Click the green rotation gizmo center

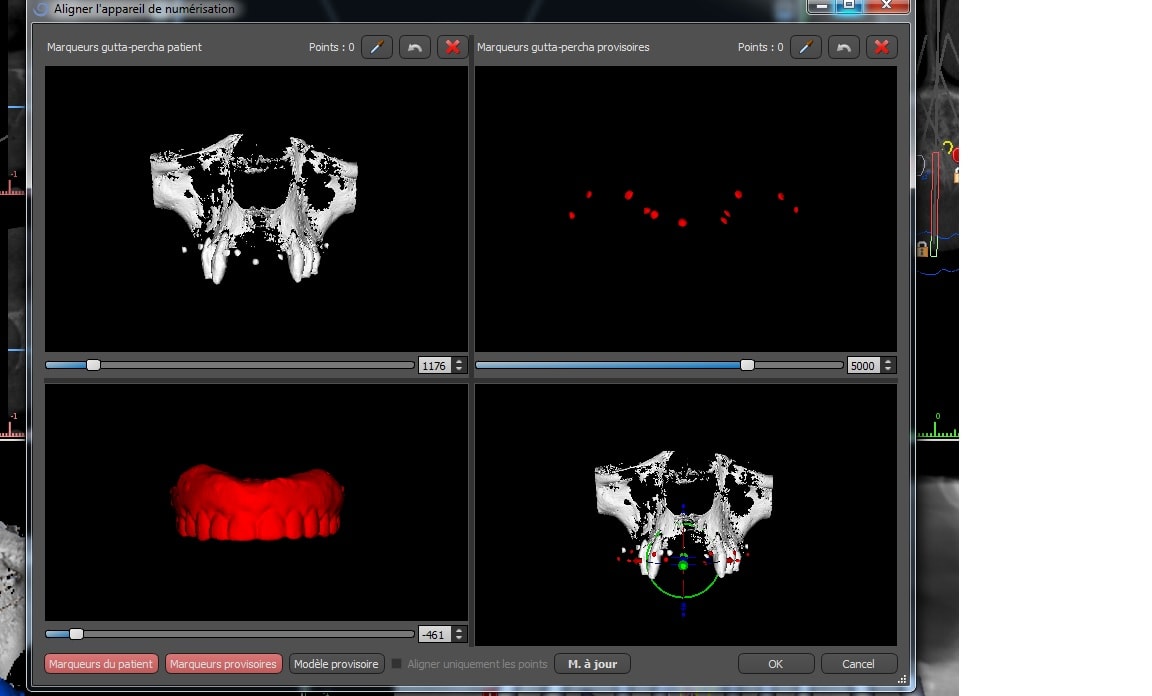683,565
